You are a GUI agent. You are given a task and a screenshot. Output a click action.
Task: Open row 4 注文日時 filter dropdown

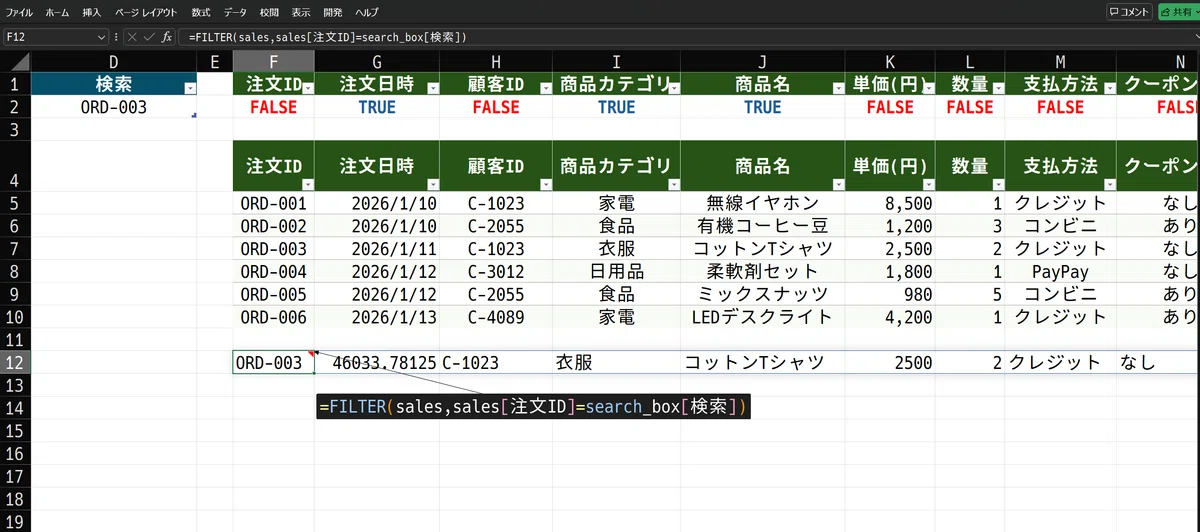[x=431, y=184]
